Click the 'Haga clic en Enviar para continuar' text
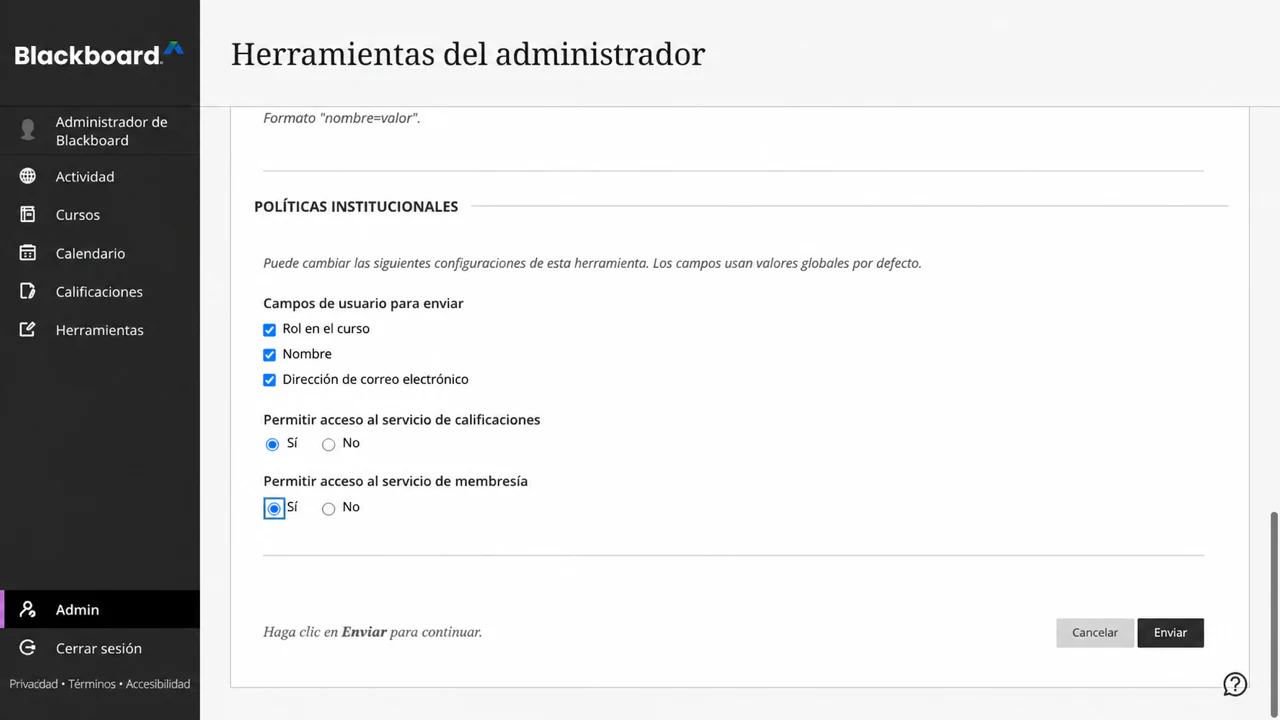The height and width of the screenshot is (720, 1280). [373, 632]
